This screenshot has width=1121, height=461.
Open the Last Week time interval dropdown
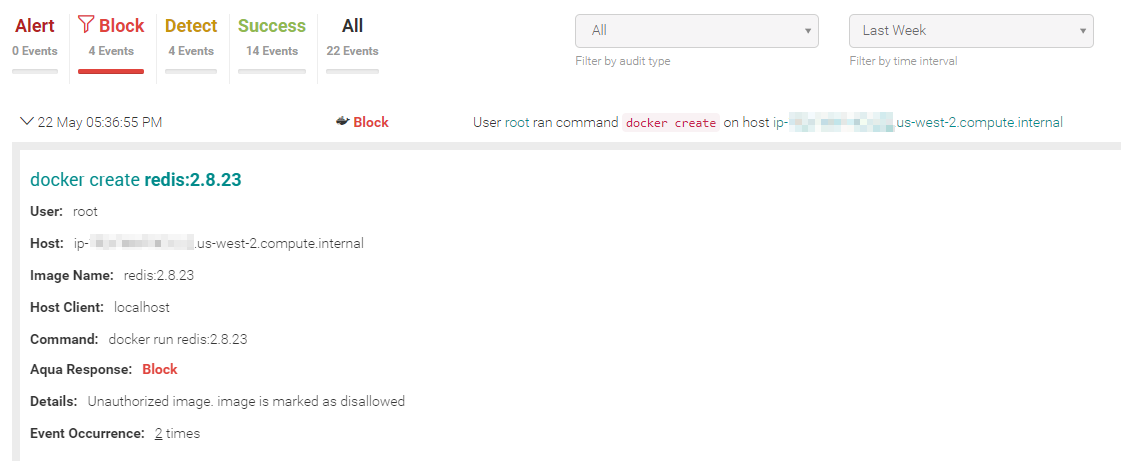coord(971,31)
